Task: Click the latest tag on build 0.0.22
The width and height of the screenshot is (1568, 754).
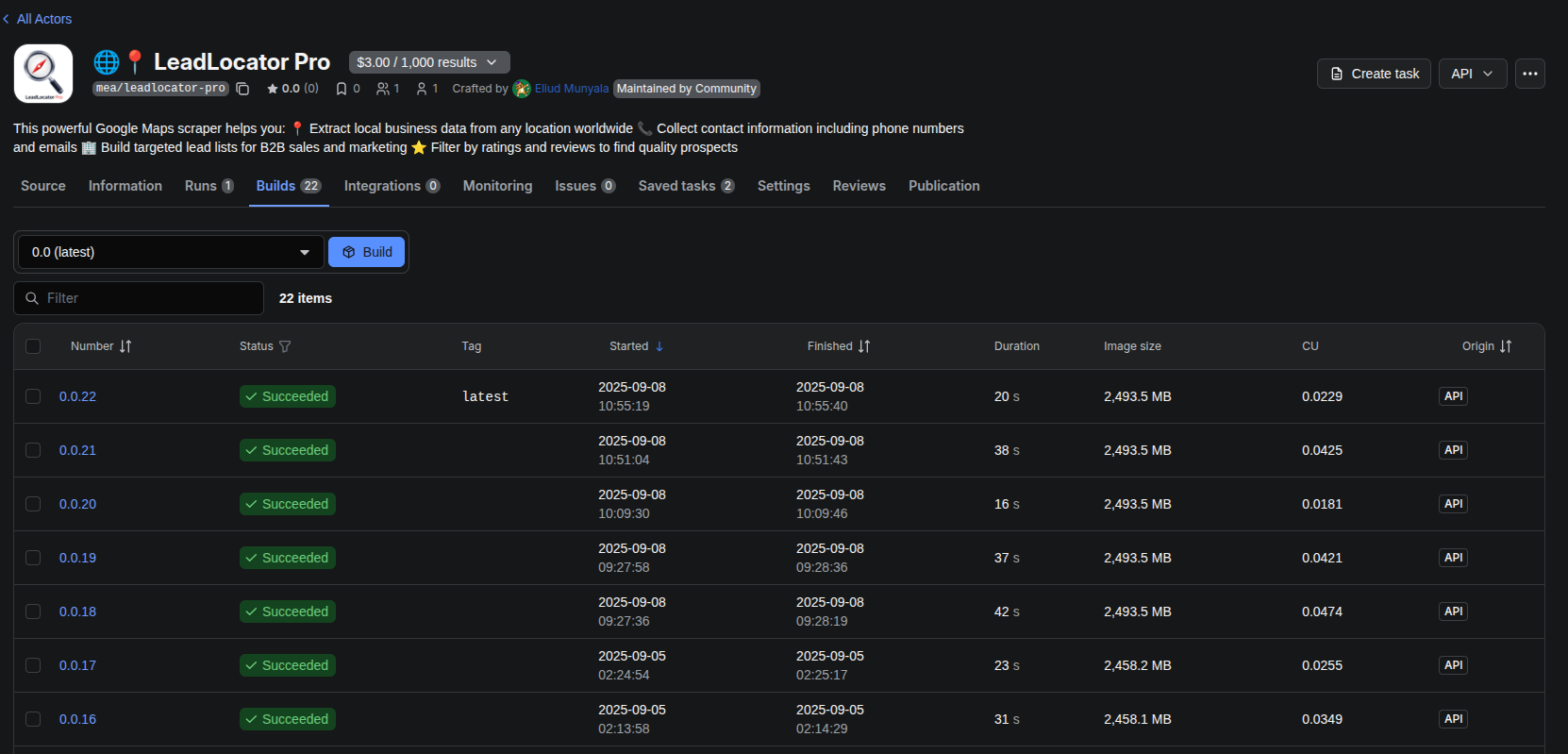Action: tap(485, 396)
